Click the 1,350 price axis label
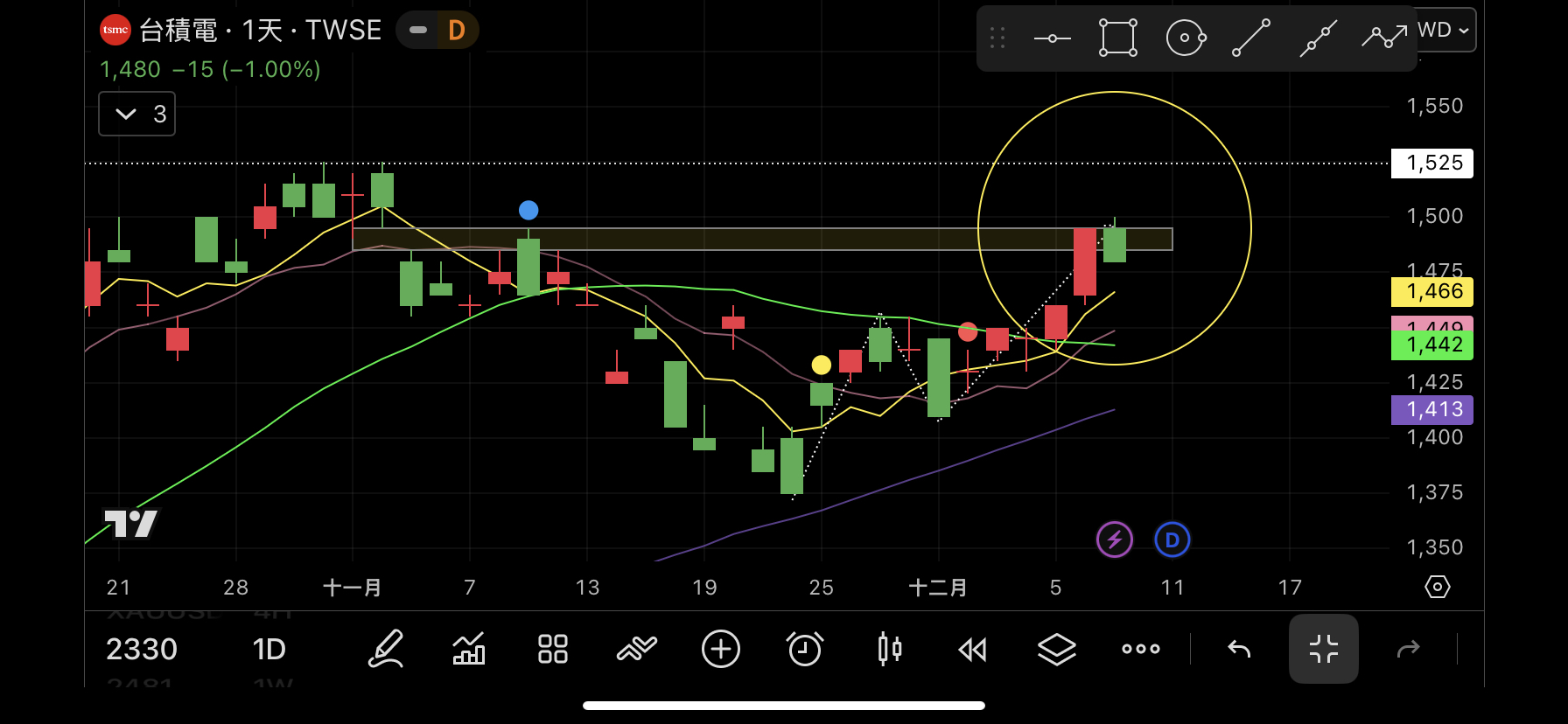The image size is (1568, 724). 1435,547
